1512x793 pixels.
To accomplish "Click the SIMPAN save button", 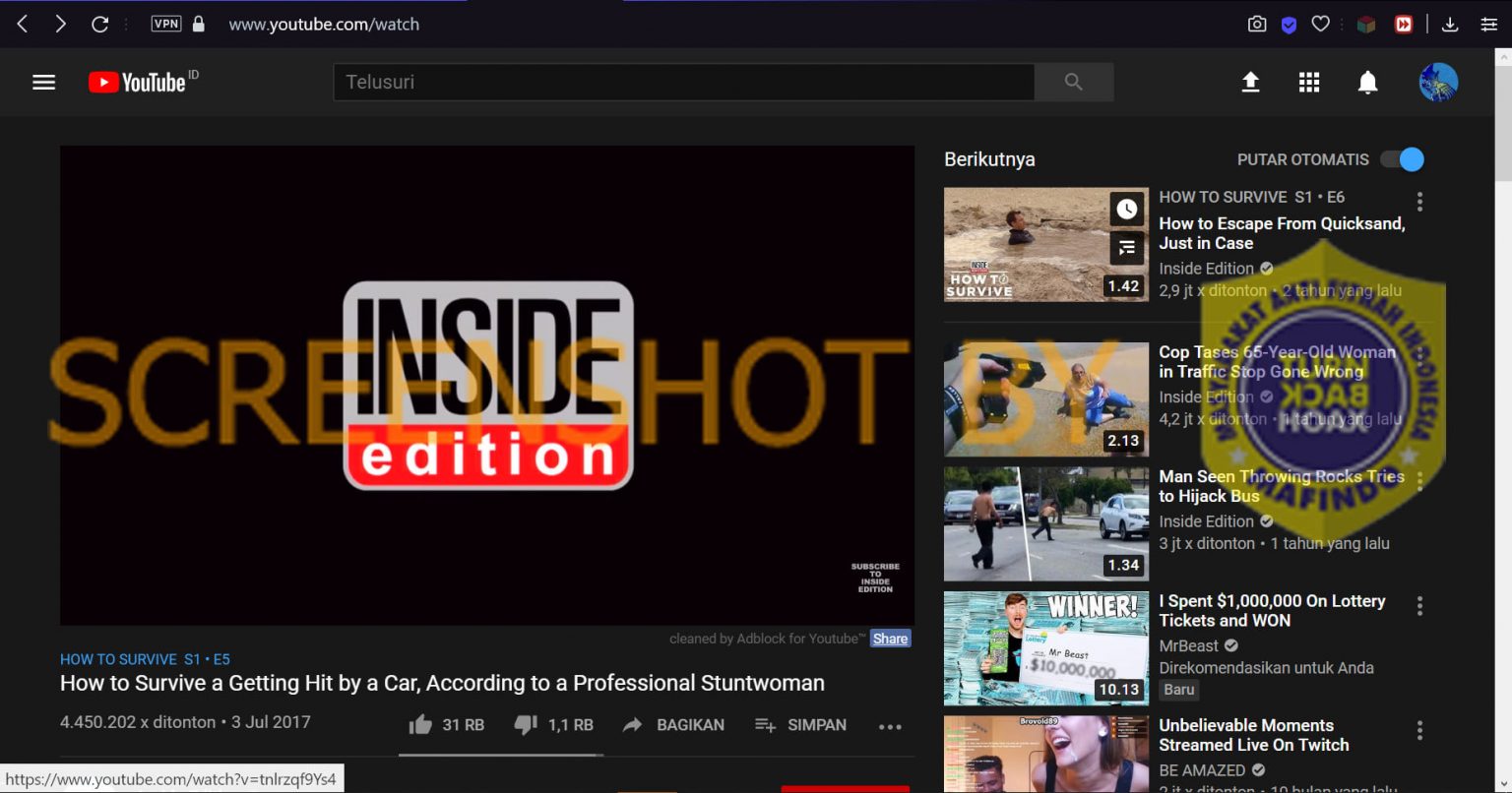I will coord(800,725).
